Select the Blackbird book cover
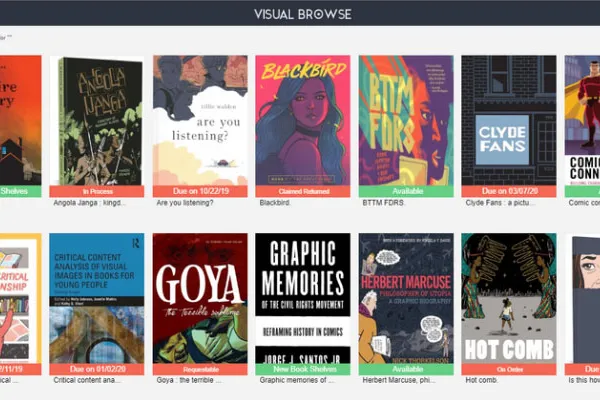Image resolution: width=600 pixels, height=400 pixels. pyautogui.click(x=303, y=121)
